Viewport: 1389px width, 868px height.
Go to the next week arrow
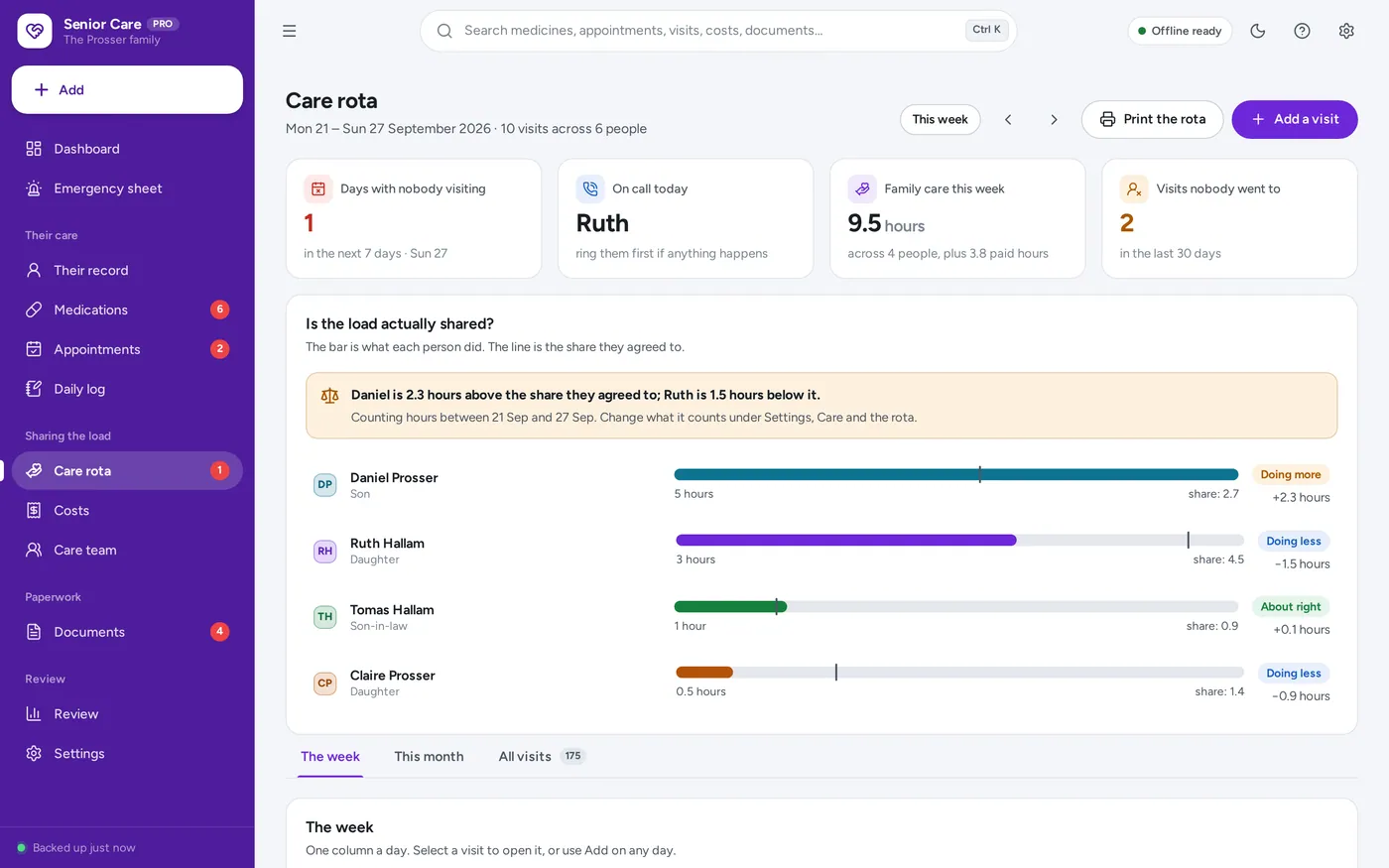coord(1054,119)
